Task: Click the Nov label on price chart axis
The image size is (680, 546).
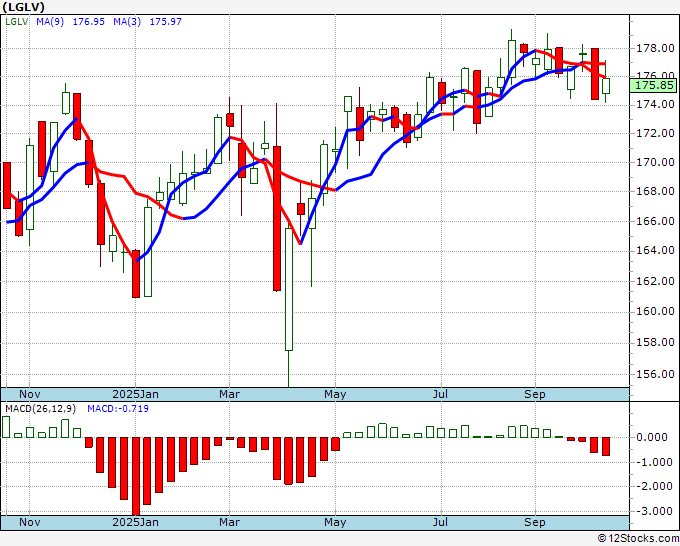Action: (29, 394)
